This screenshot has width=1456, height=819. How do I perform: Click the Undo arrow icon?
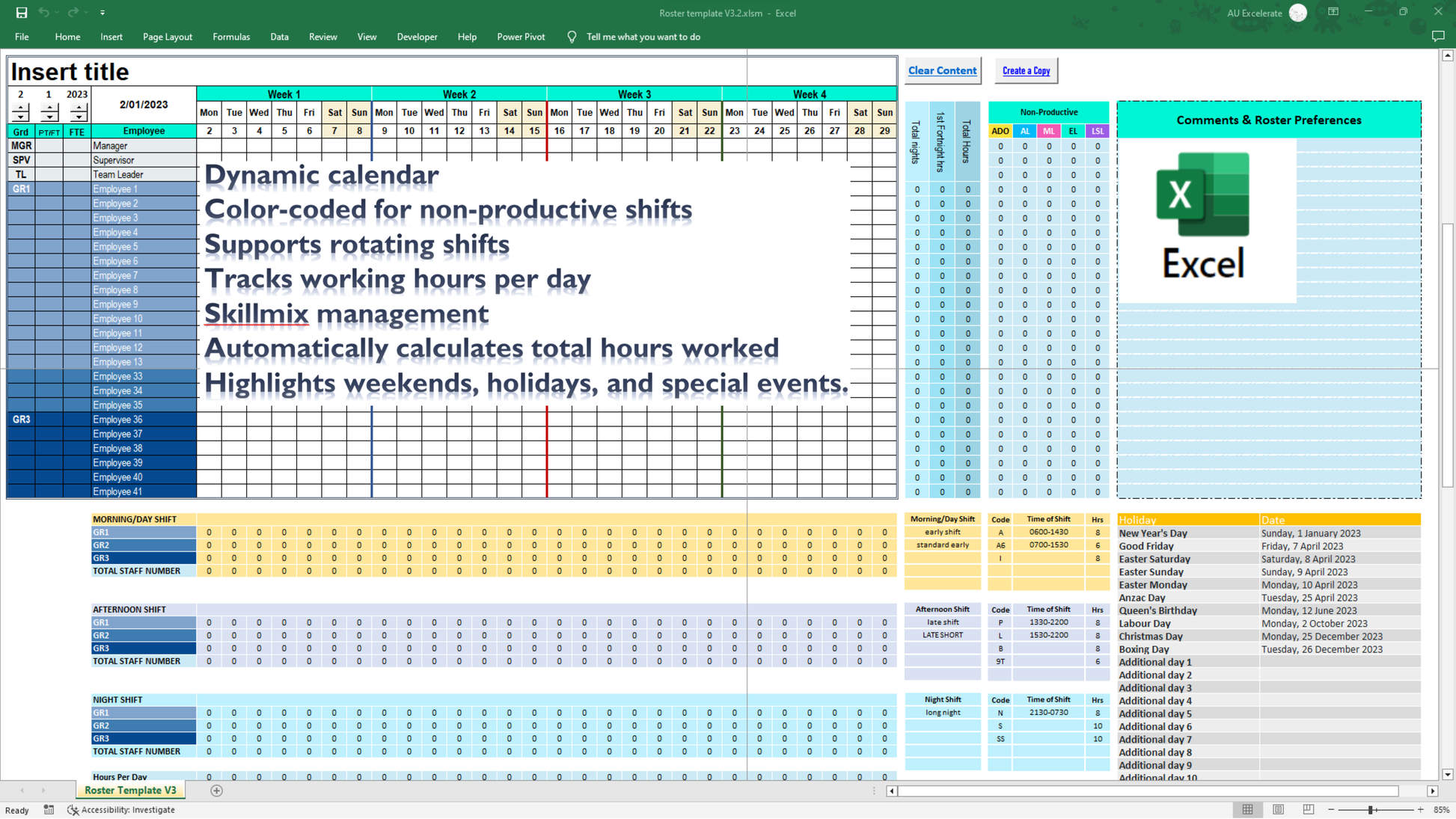click(43, 13)
